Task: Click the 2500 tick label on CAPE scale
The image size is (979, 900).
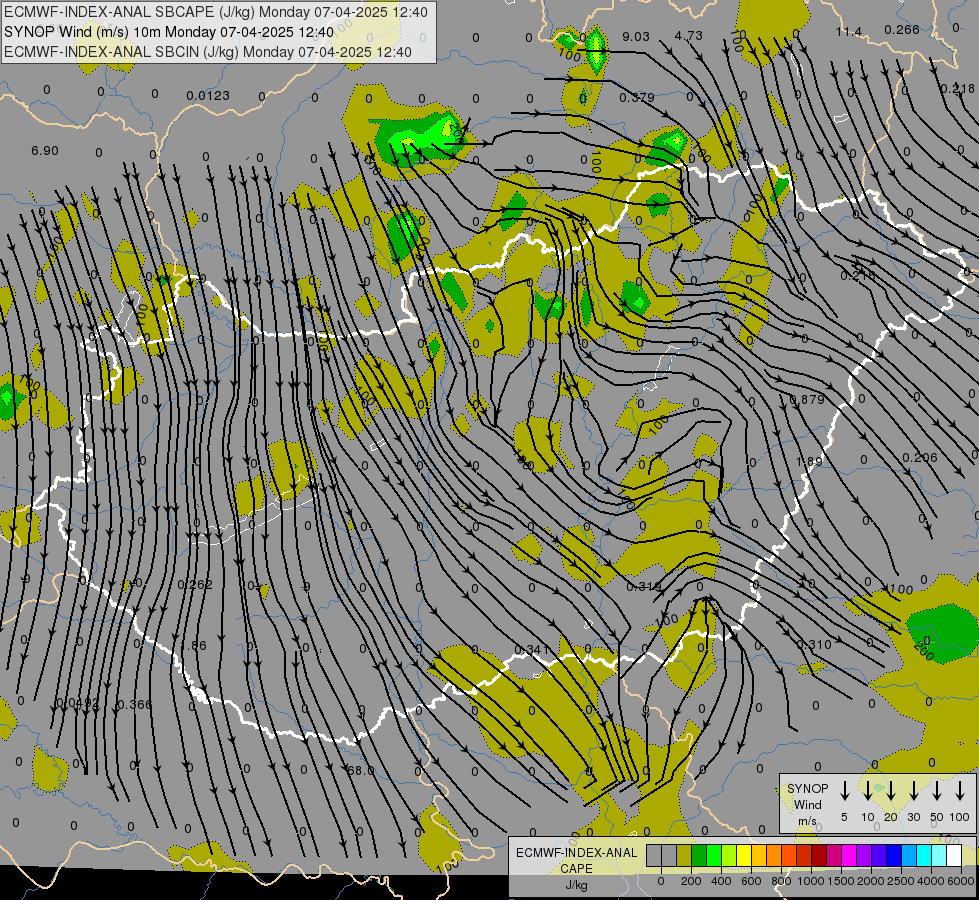Action: pos(901,881)
